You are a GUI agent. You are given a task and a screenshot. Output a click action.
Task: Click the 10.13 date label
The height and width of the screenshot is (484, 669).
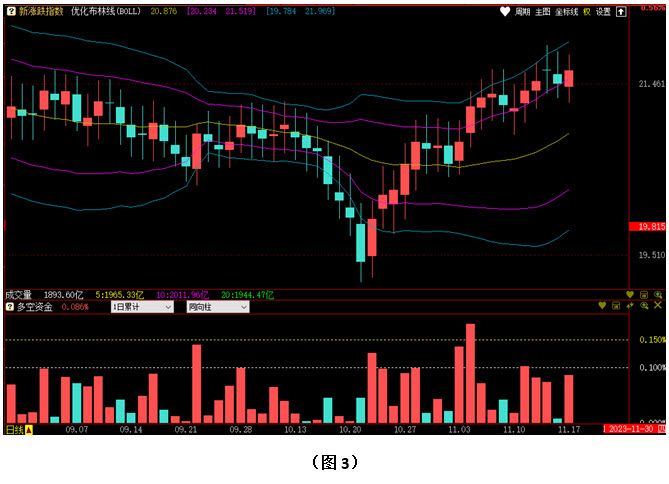295,429
